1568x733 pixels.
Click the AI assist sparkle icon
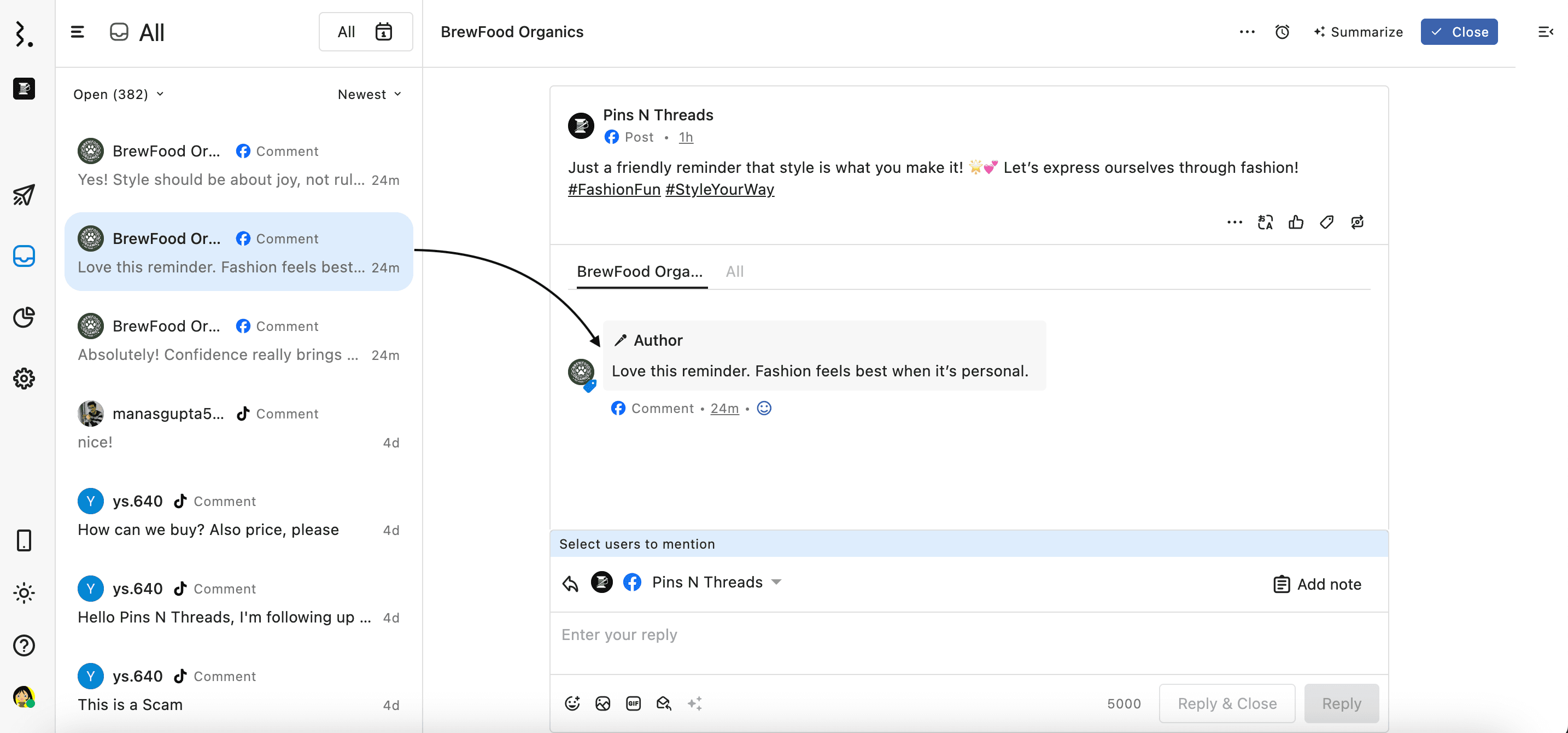(x=694, y=703)
